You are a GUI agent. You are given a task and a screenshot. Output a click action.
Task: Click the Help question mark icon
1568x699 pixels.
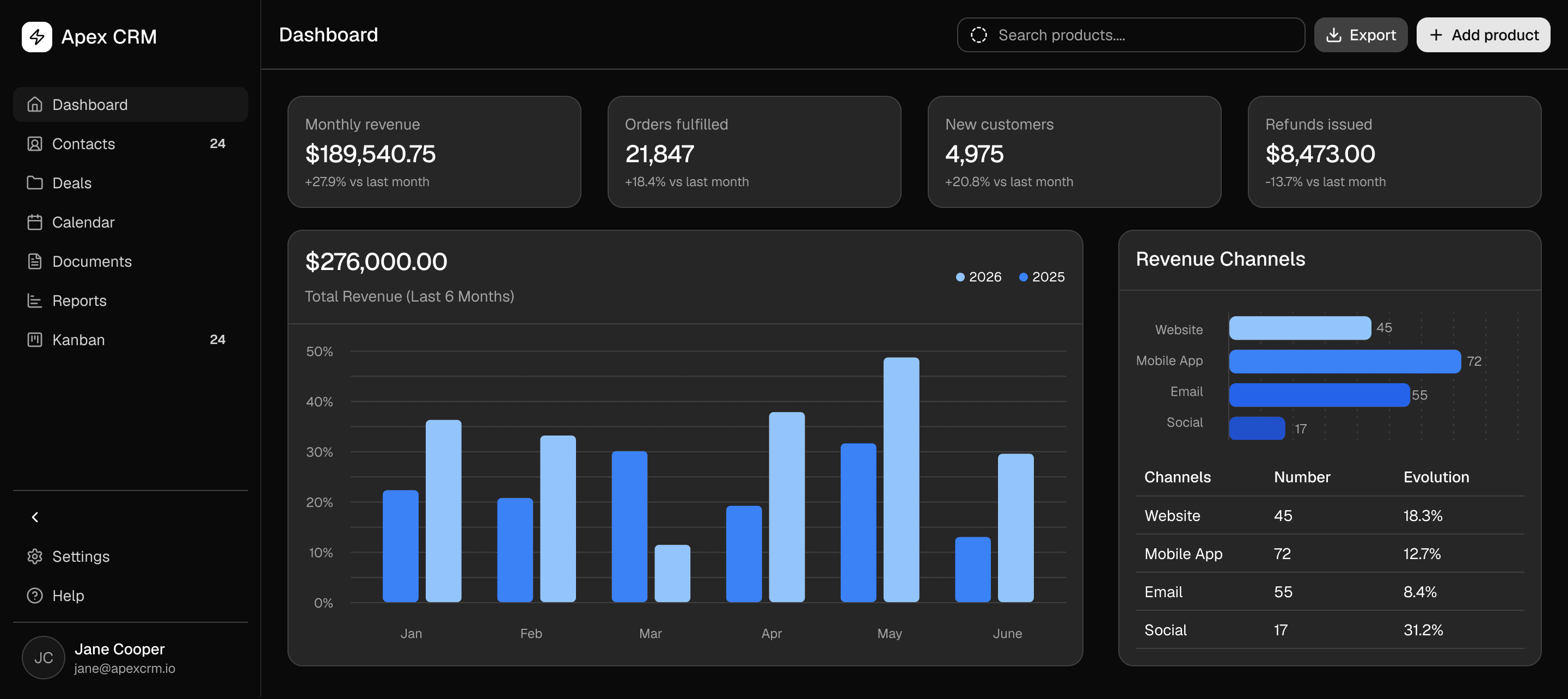pyautogui.click(x=35, y=596)
